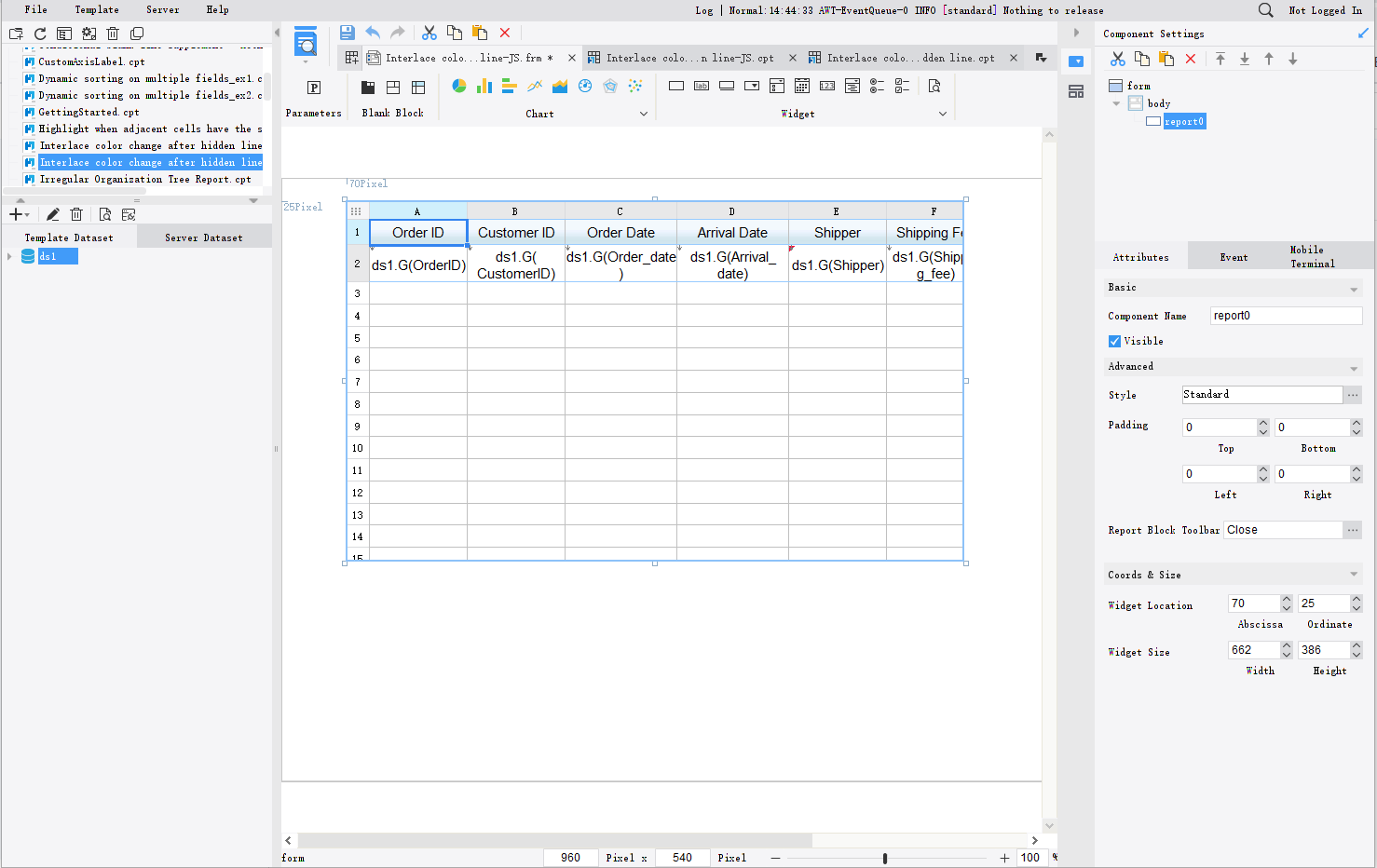Viewport: 1377px width, 868px height.
Task: Open the template tab list dropdown
Action: 1041,58
